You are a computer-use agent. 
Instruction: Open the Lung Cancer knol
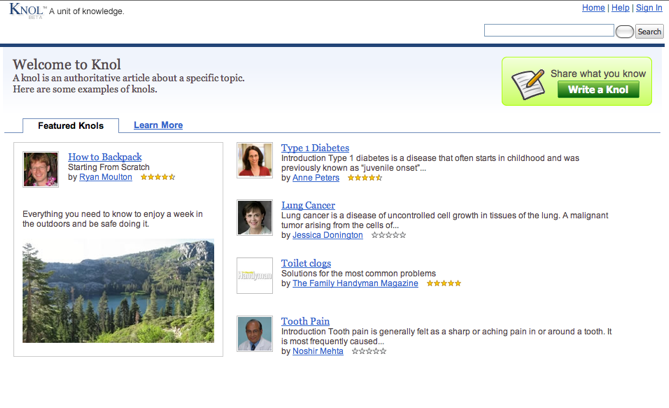(x=308, y=205)
